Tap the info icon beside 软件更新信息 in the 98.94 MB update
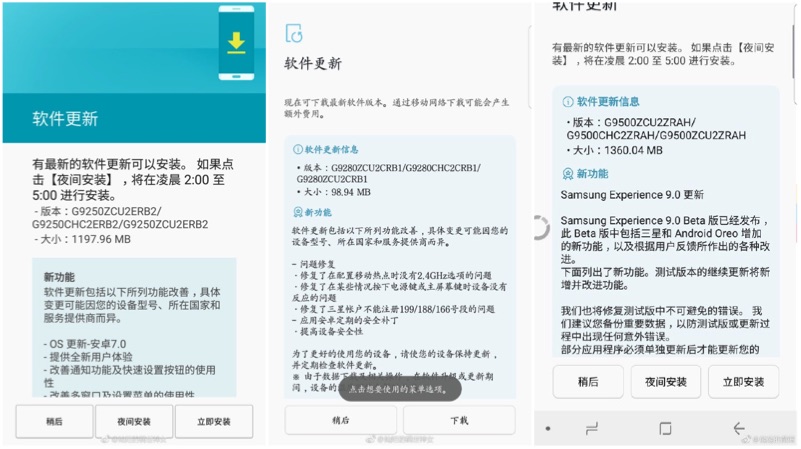 297,149
